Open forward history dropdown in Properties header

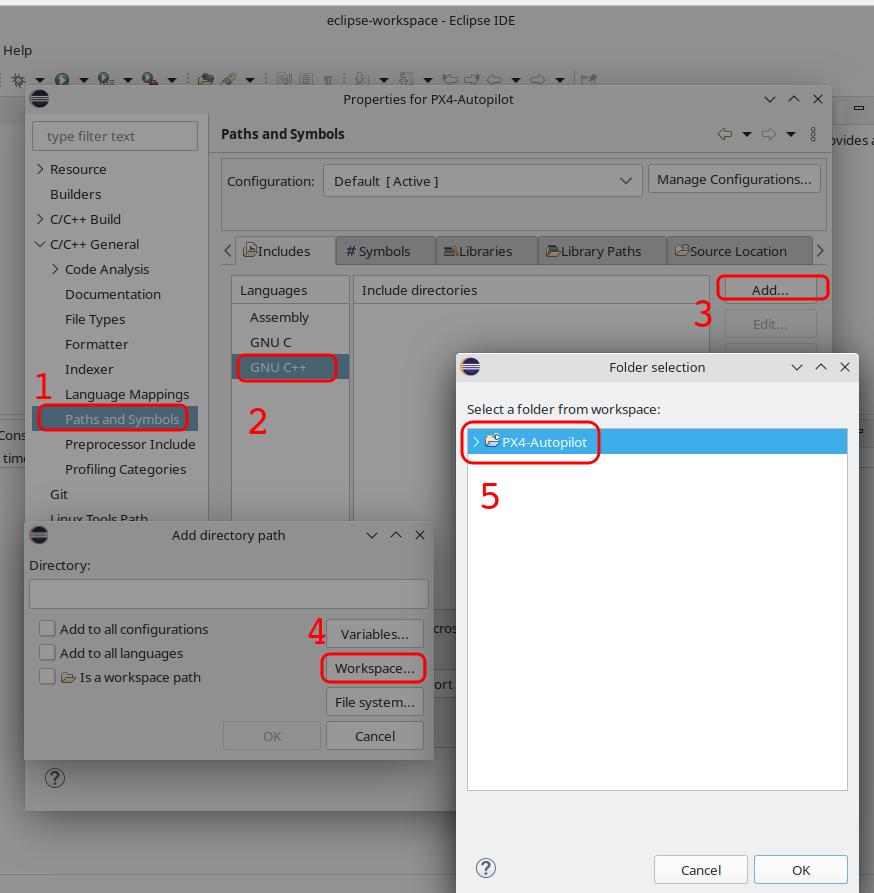[x=791, y=134]
